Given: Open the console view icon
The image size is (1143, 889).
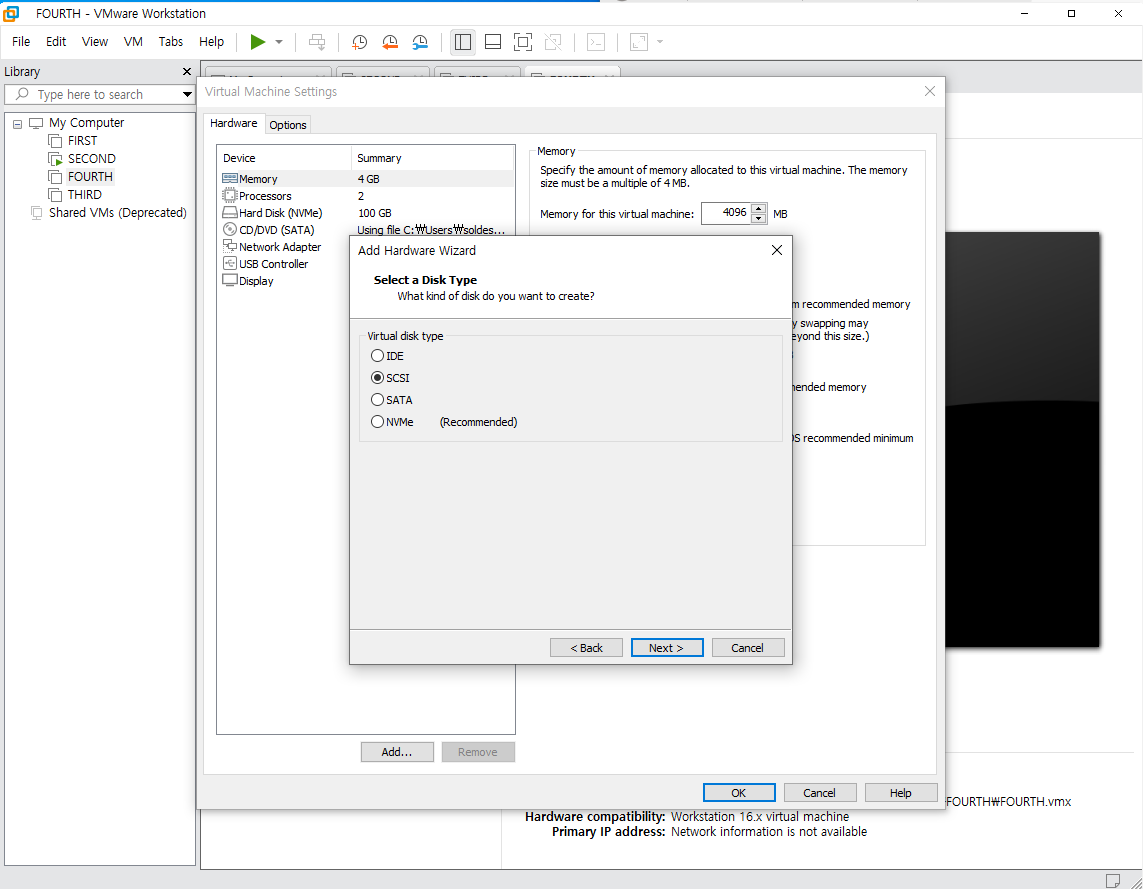Looking at the screenshot, I should (596, 42).
